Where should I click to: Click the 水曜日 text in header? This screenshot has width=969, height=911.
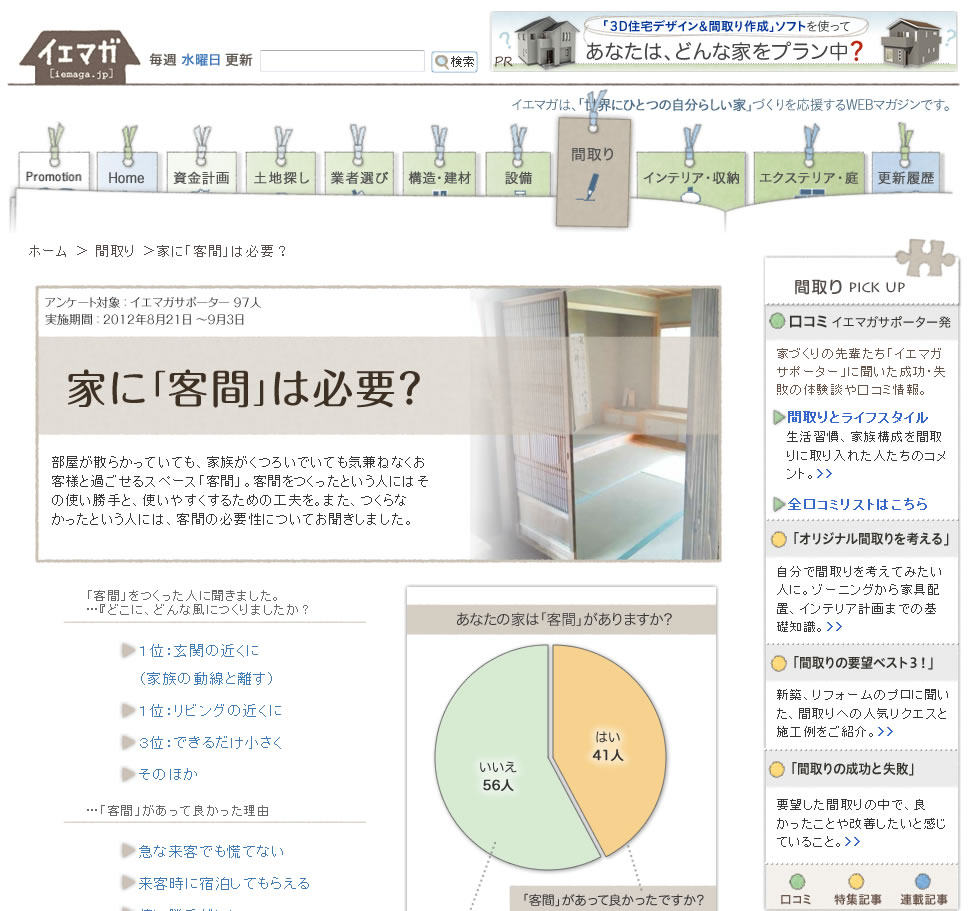(200, 60)
